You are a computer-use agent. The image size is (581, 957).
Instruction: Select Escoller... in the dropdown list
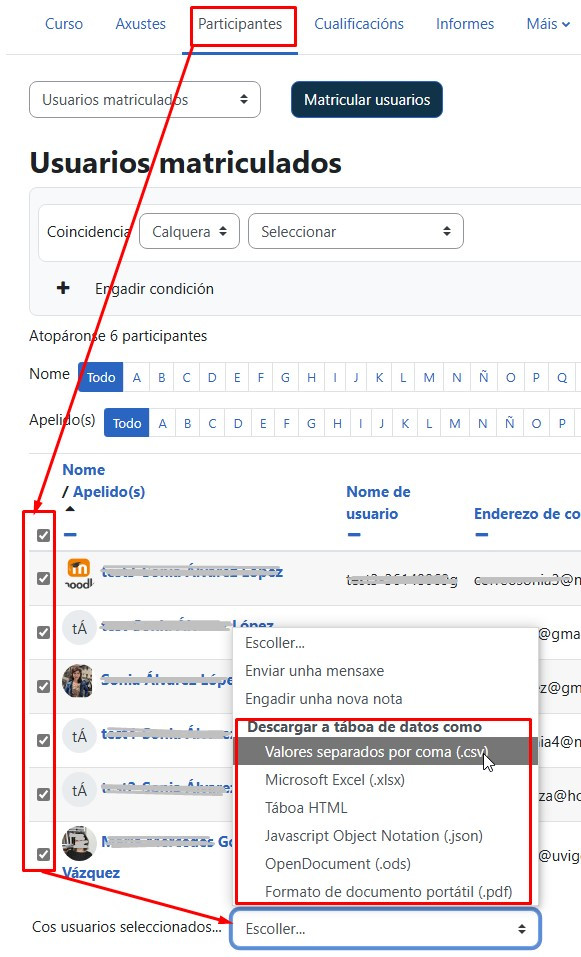(386, 643)
